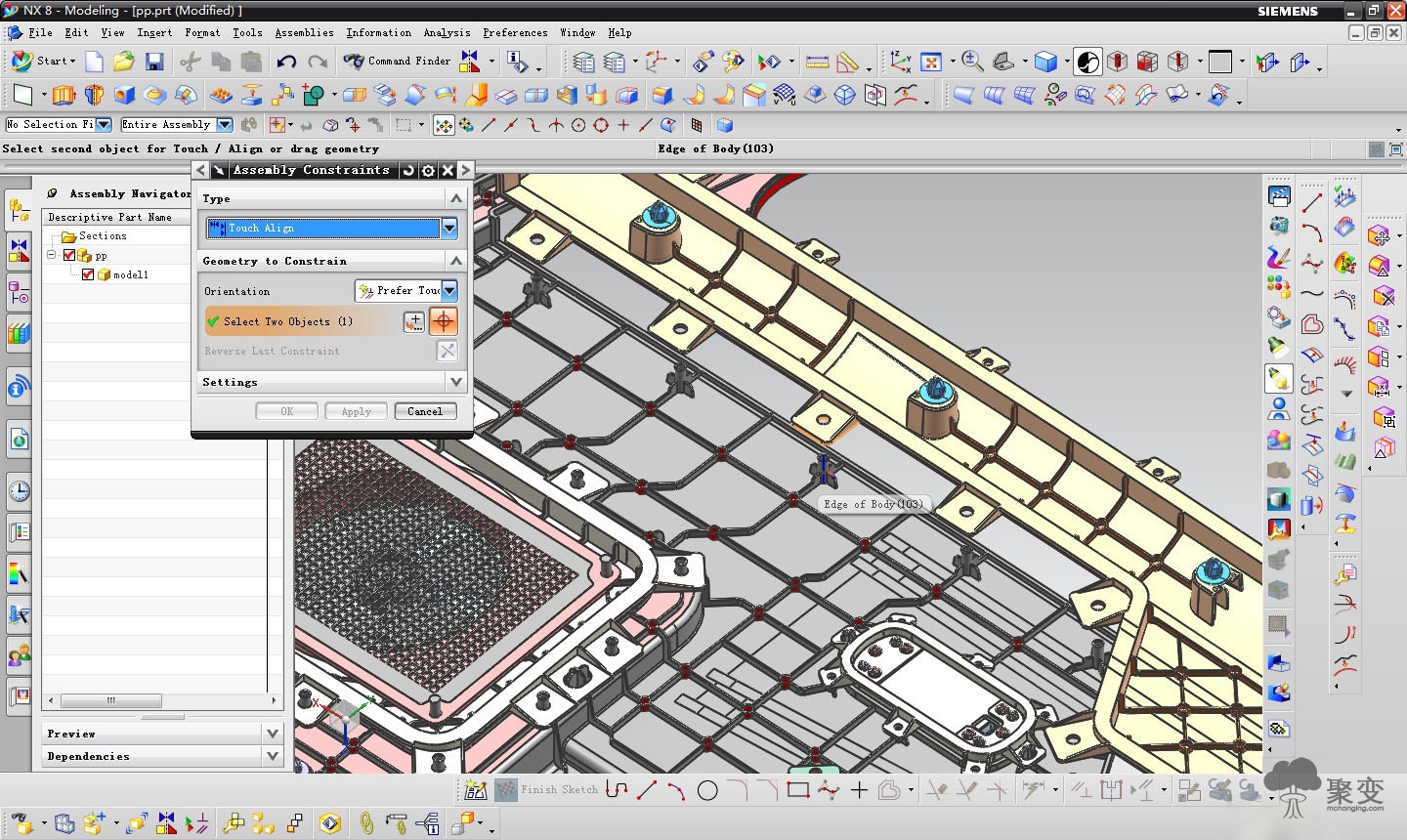Viewport: 1407px width, 840px height.
Task: Undo the last action
Action: point(286,62)
